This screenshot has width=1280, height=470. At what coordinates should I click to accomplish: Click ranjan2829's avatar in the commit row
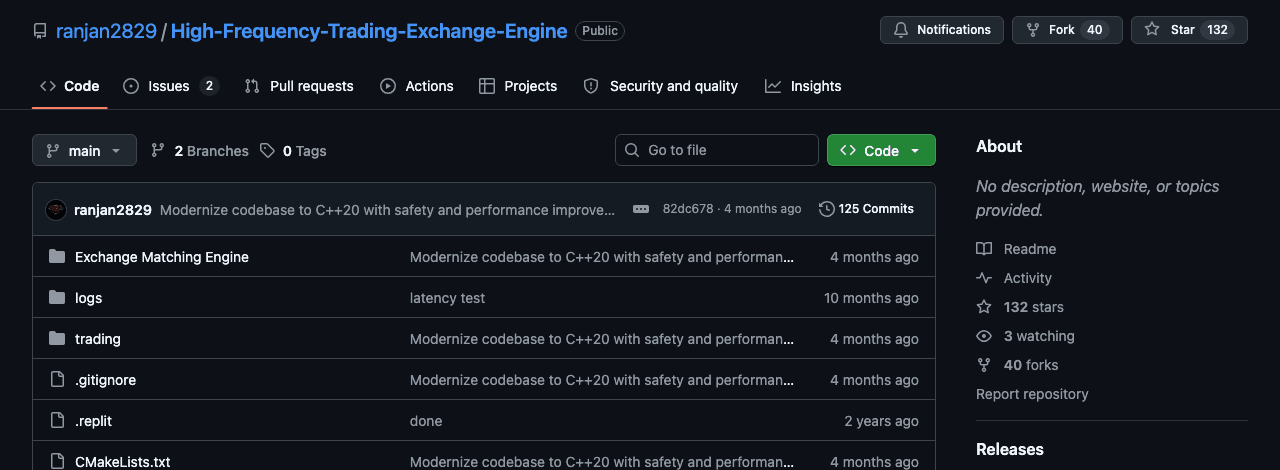coord(56,209)
